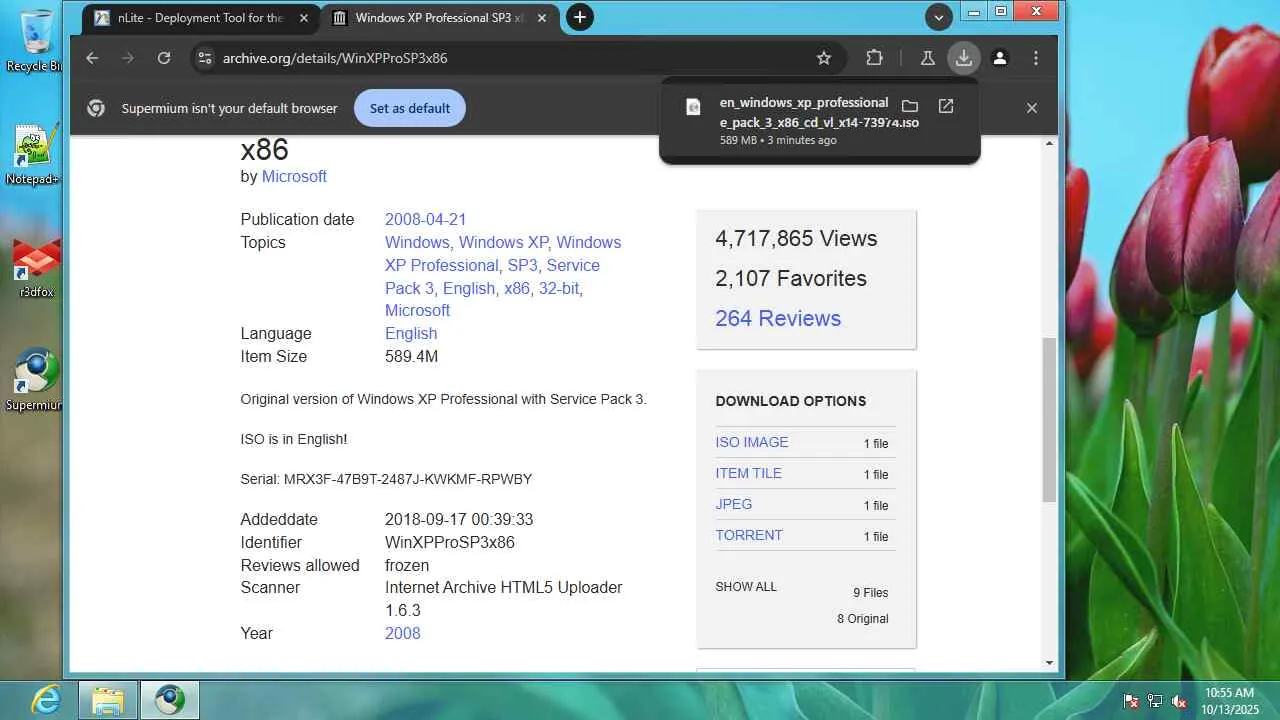This screenshot has width=1280, height=720.
Task: Click the 4,717,865 Views text
Action: 796,238
